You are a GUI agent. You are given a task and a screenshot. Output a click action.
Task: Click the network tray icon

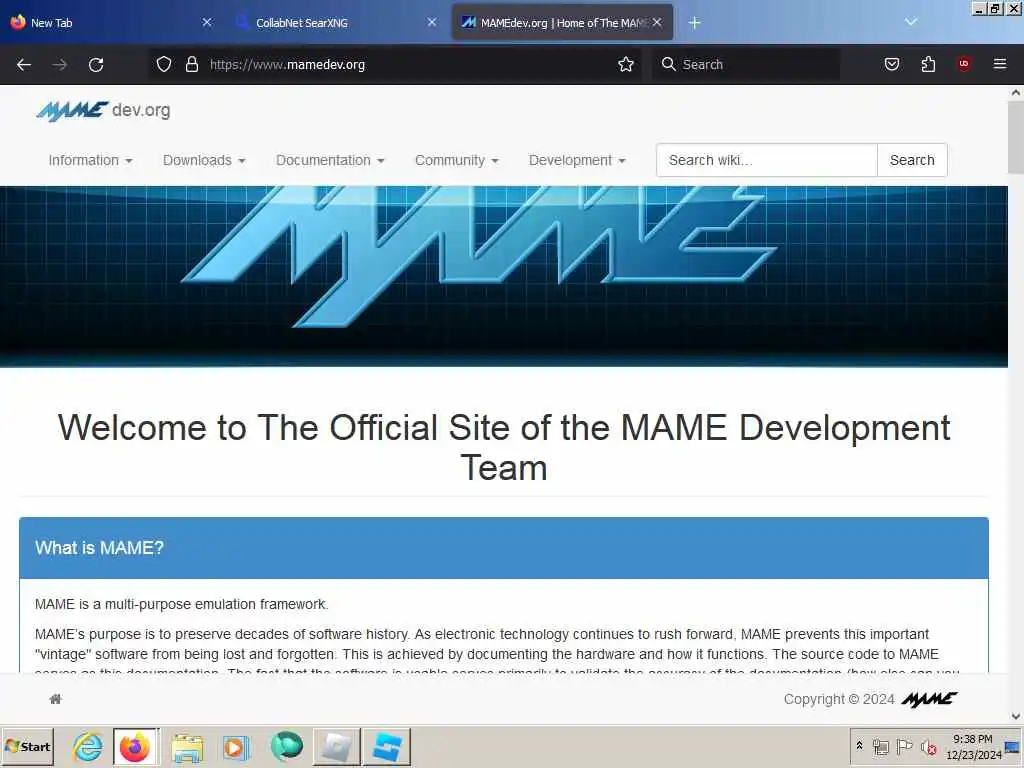coord(880,746)
